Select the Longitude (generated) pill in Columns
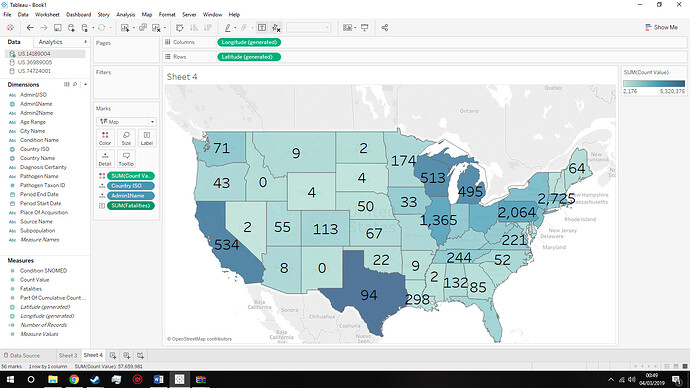Screen dimensions: 690x388 (249, 42)
